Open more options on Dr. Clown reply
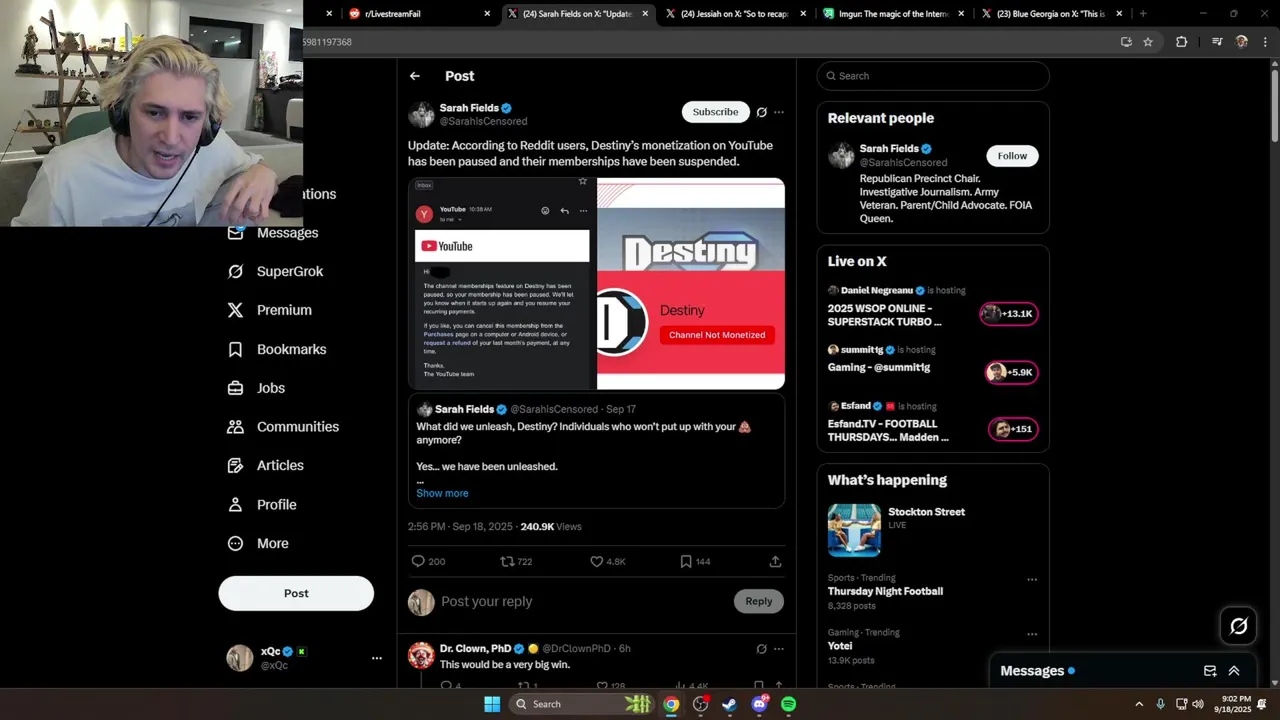The width and height of the screenshot is (1280, 720). tap(779, 649)
